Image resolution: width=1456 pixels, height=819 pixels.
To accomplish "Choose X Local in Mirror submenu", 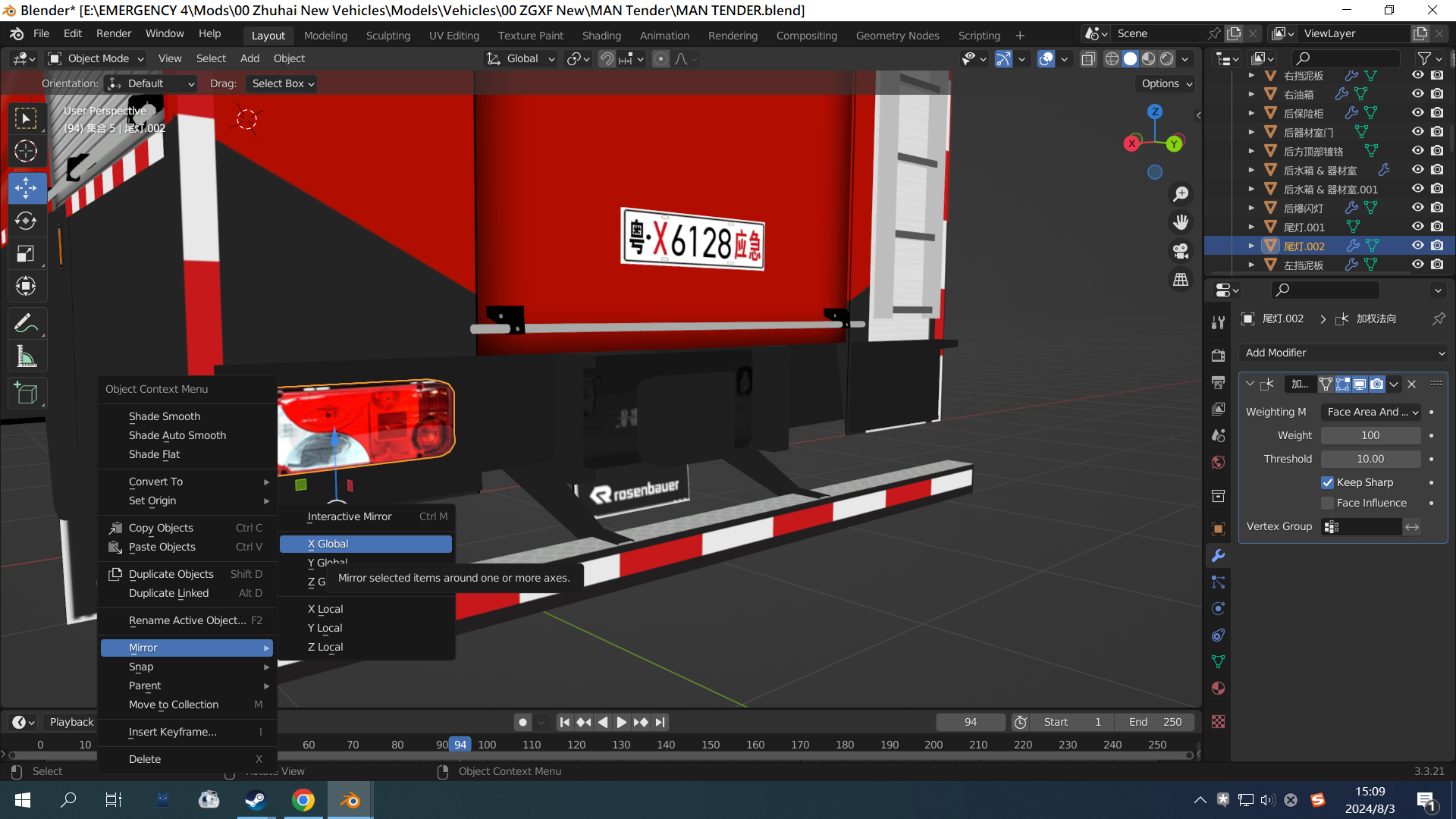I will coord(325,609).
